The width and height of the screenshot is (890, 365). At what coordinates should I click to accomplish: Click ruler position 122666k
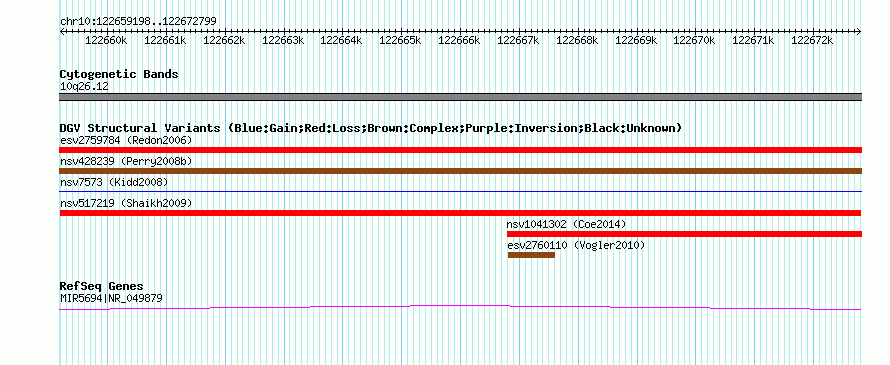459,40
